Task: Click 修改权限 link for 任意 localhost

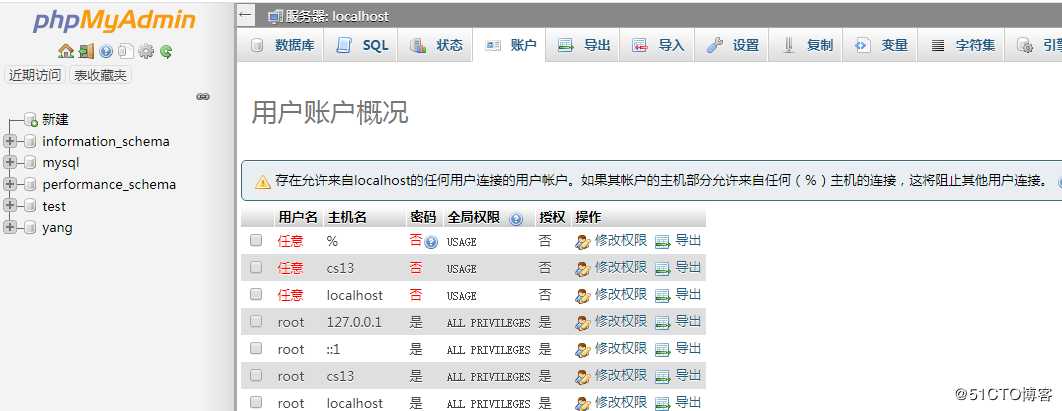Action: coord(620,295)
